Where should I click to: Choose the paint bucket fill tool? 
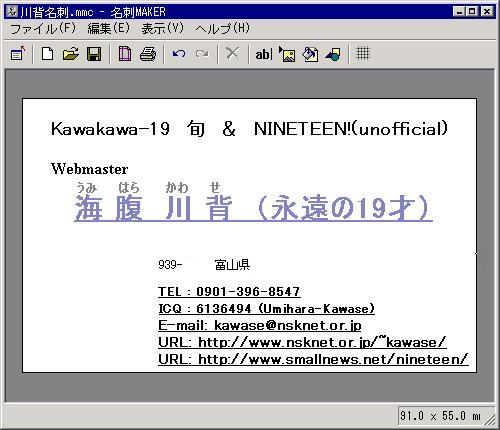coord(310,53)
